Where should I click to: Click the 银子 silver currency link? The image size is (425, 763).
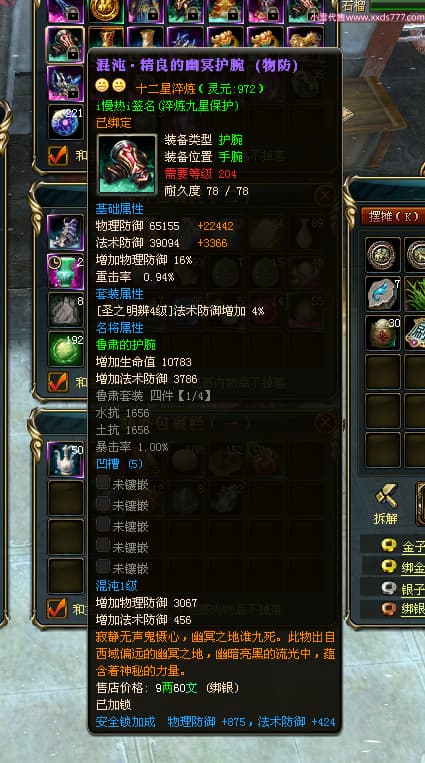[413, 589]
